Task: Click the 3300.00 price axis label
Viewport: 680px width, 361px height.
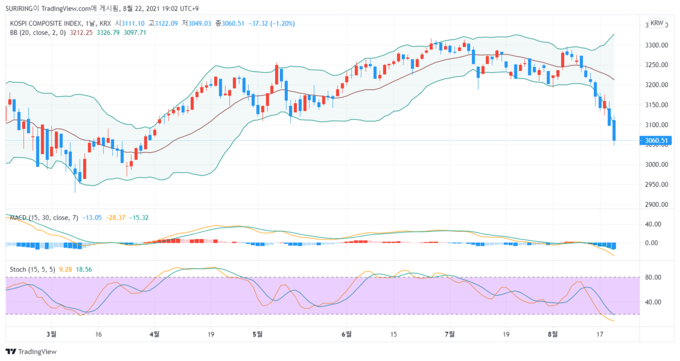Action: coord(657,45)
